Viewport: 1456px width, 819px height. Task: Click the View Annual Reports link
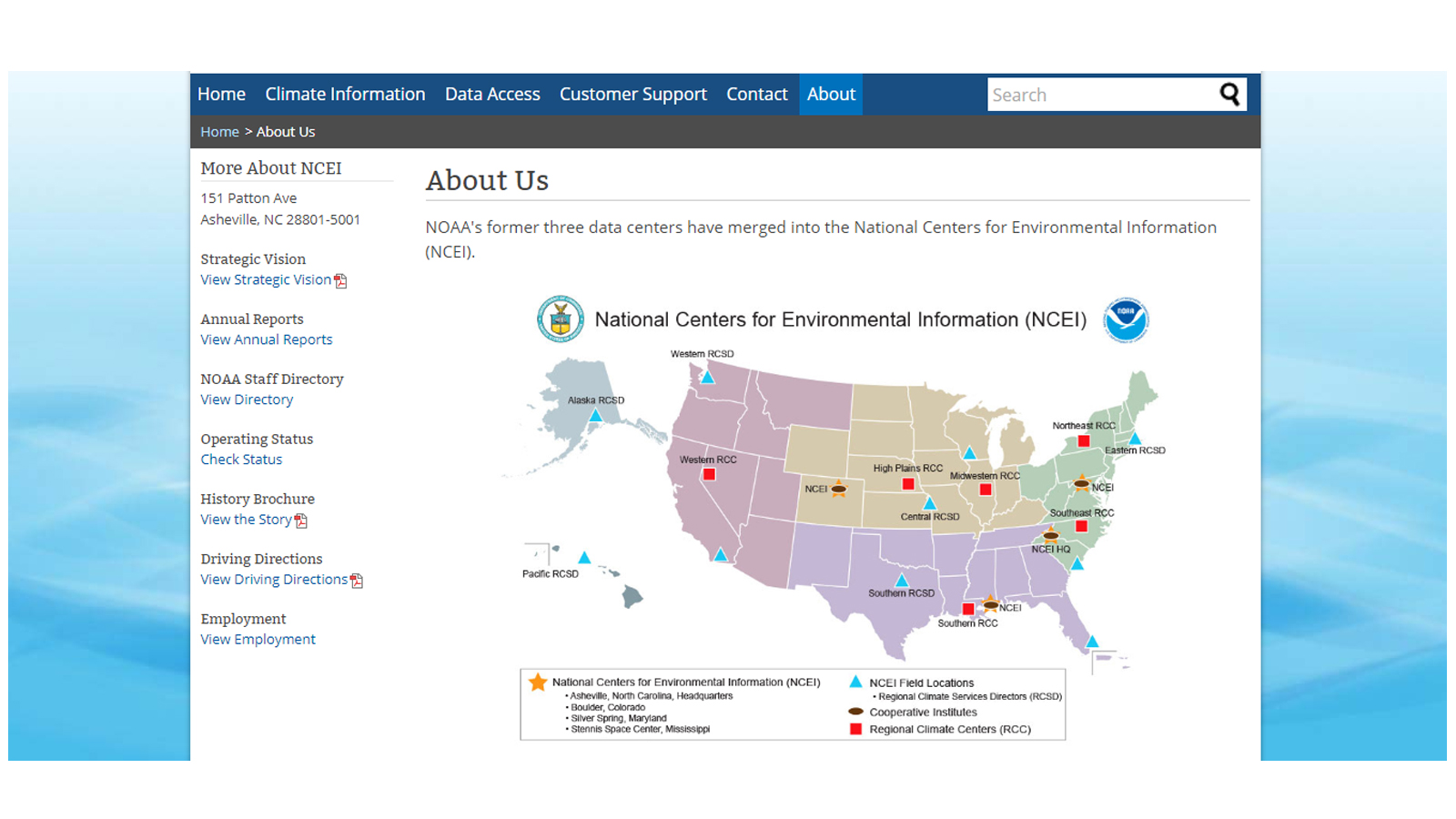[x=266, y=339]
